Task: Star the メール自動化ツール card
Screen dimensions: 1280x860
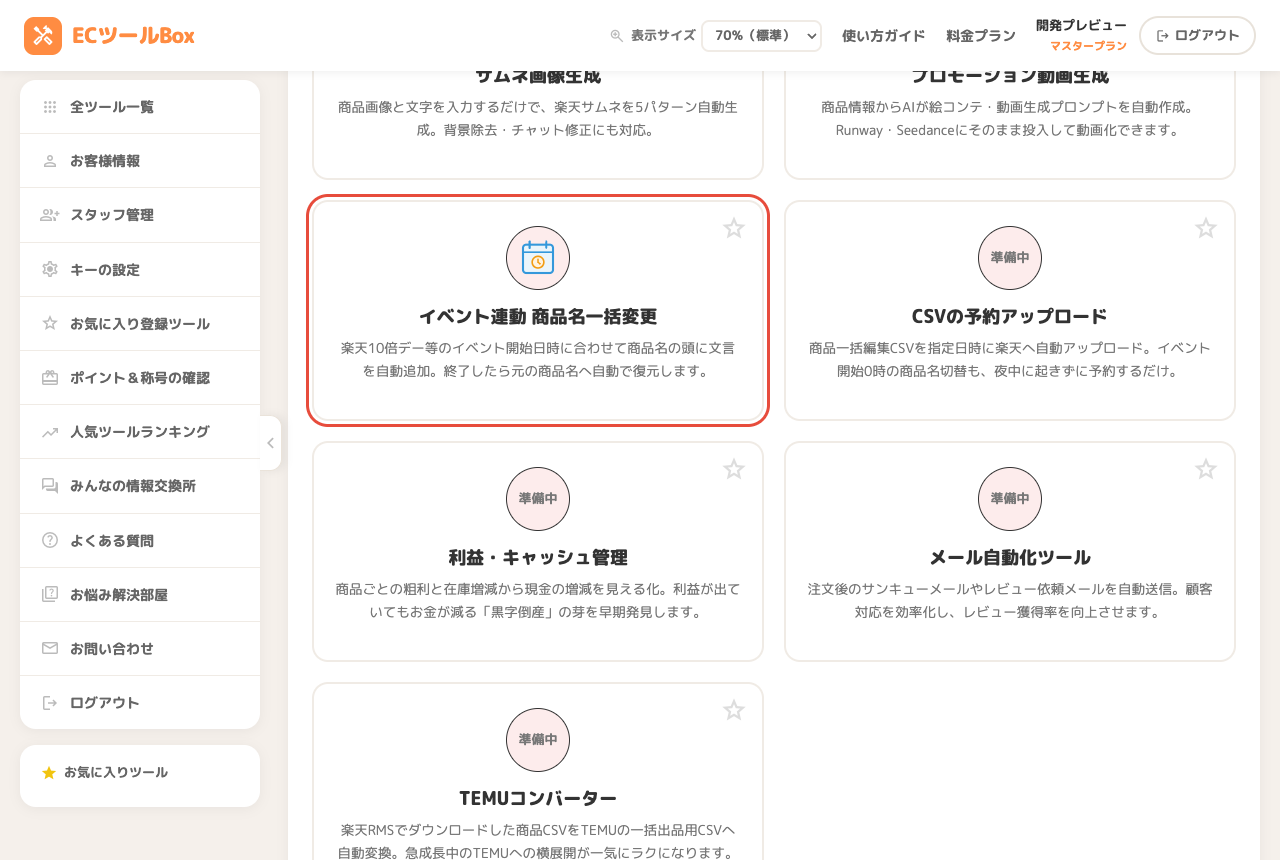Action: (1206, 469)
